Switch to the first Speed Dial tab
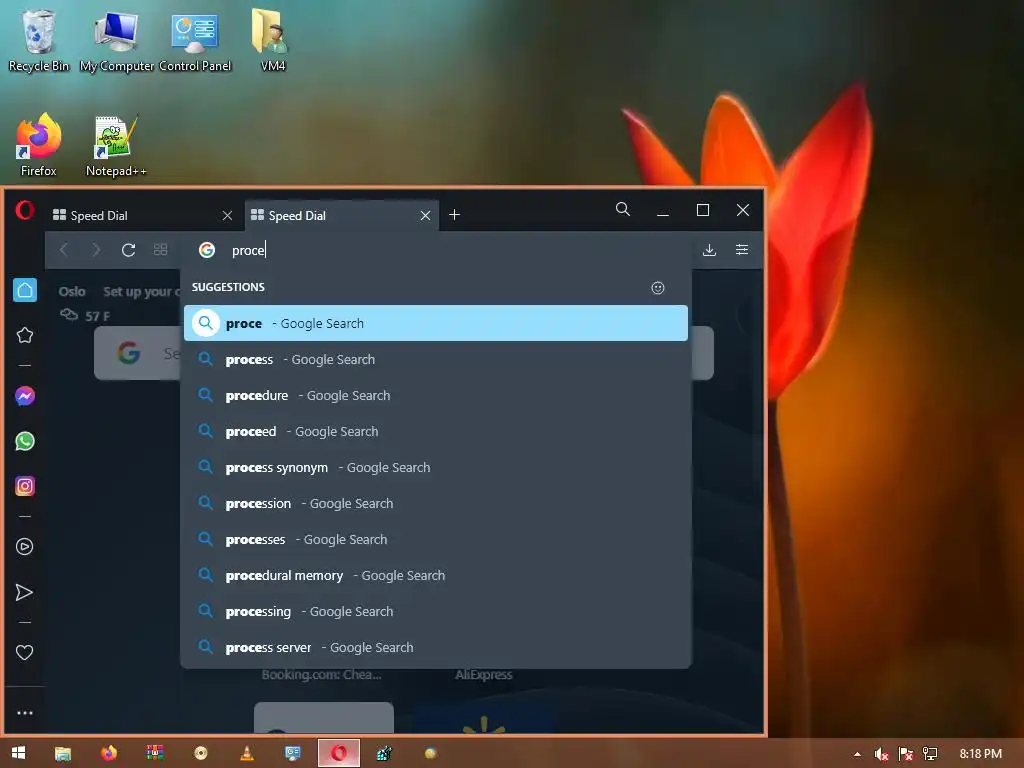Viewport: 1024px width, 768px height. [143, 216]
